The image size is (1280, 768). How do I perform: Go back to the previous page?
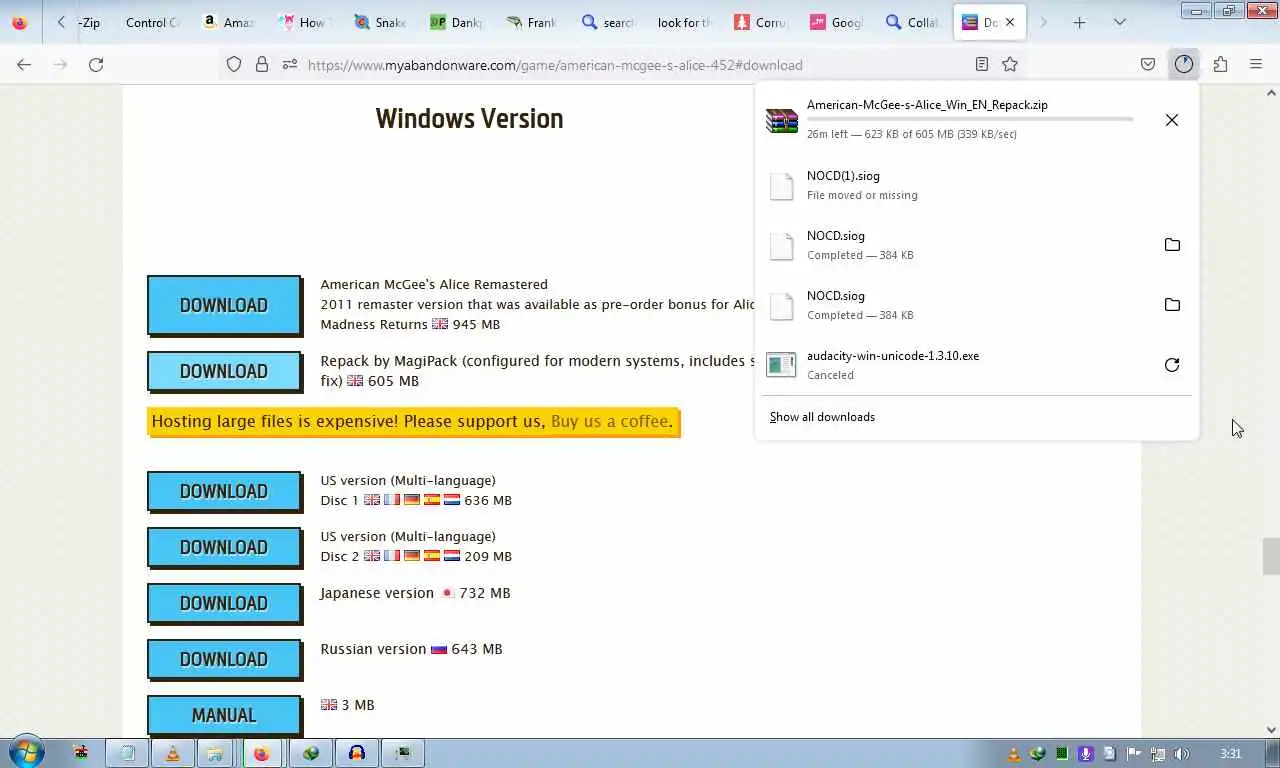(x=24, y=64)
